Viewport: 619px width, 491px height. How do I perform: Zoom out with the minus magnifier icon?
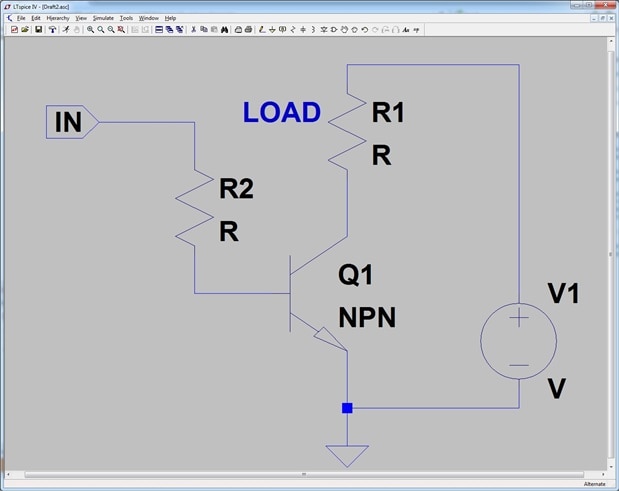tap(111, 30)
